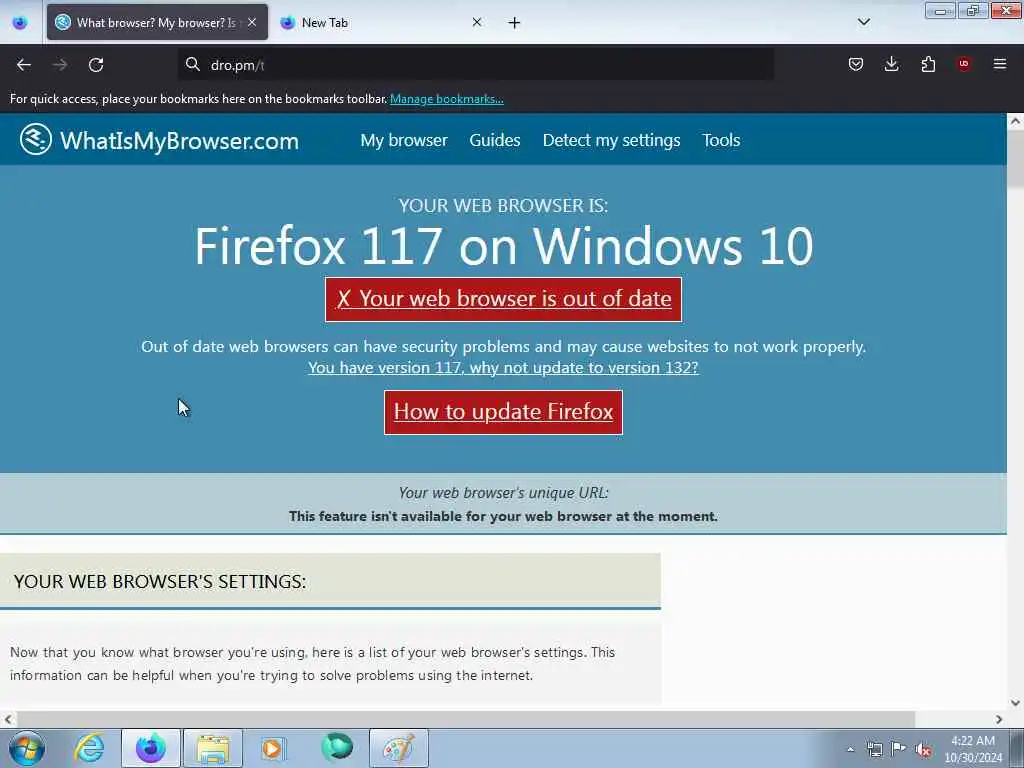Launch Internet Explorer from taskbar

point(89,748)
